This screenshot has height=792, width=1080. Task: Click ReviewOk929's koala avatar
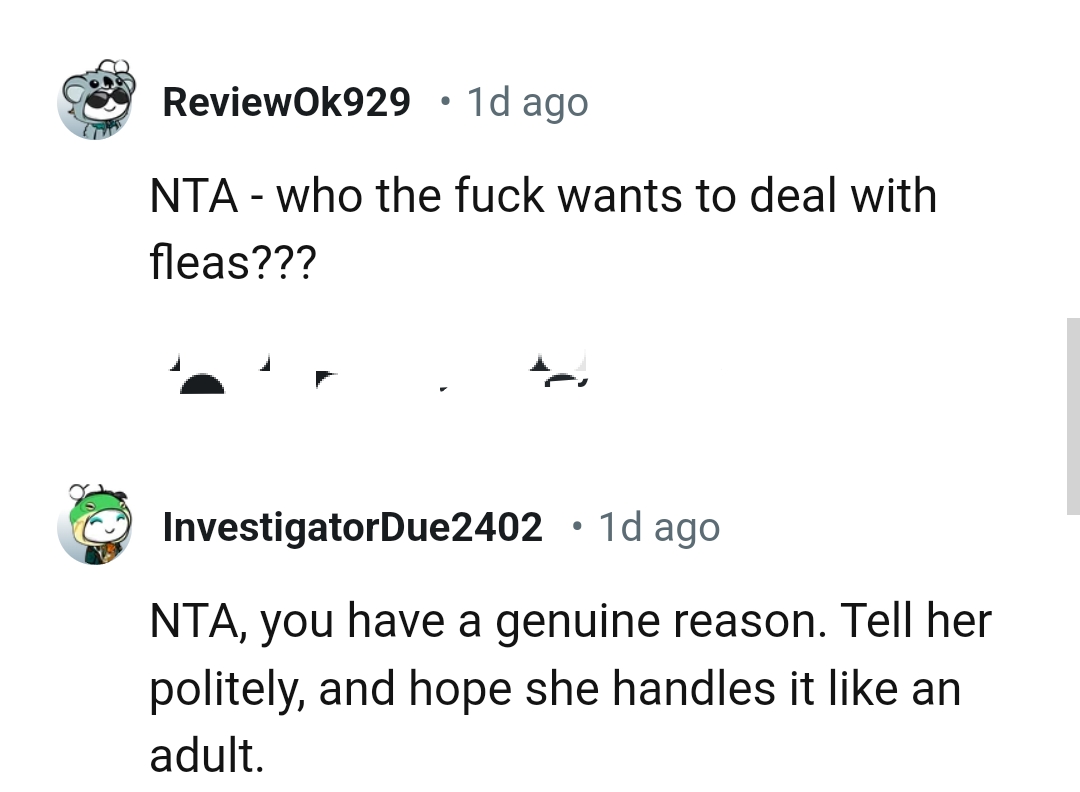pyautogui.click(x=96, y=100)
